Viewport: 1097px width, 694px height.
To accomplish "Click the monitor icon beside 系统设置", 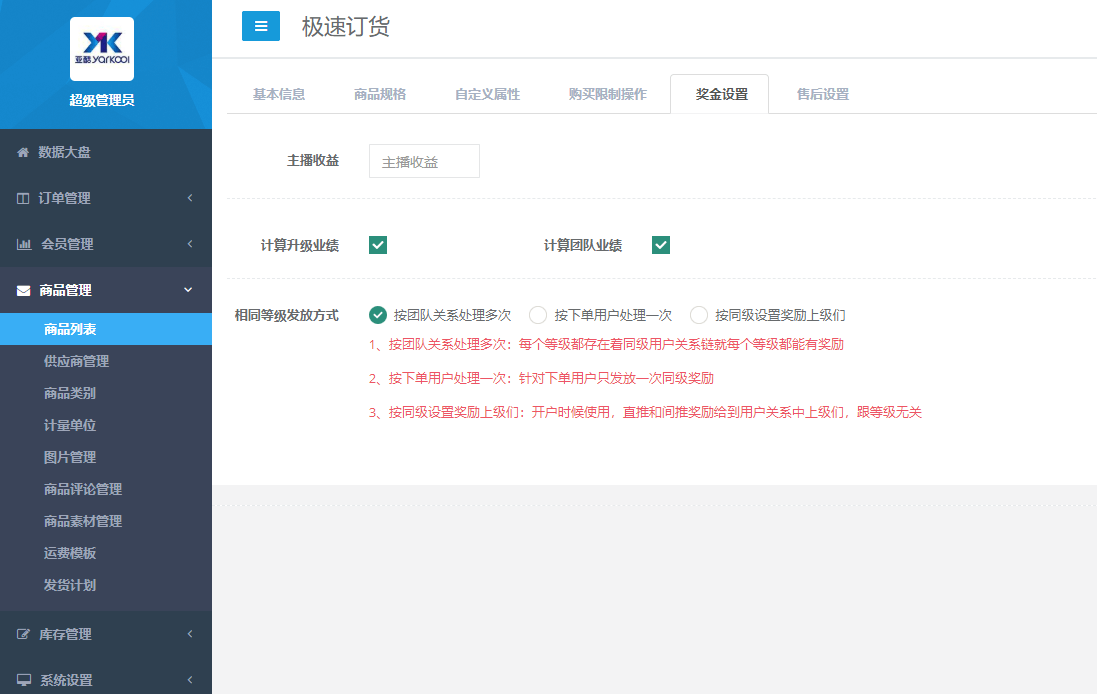I will pos(24,680).
